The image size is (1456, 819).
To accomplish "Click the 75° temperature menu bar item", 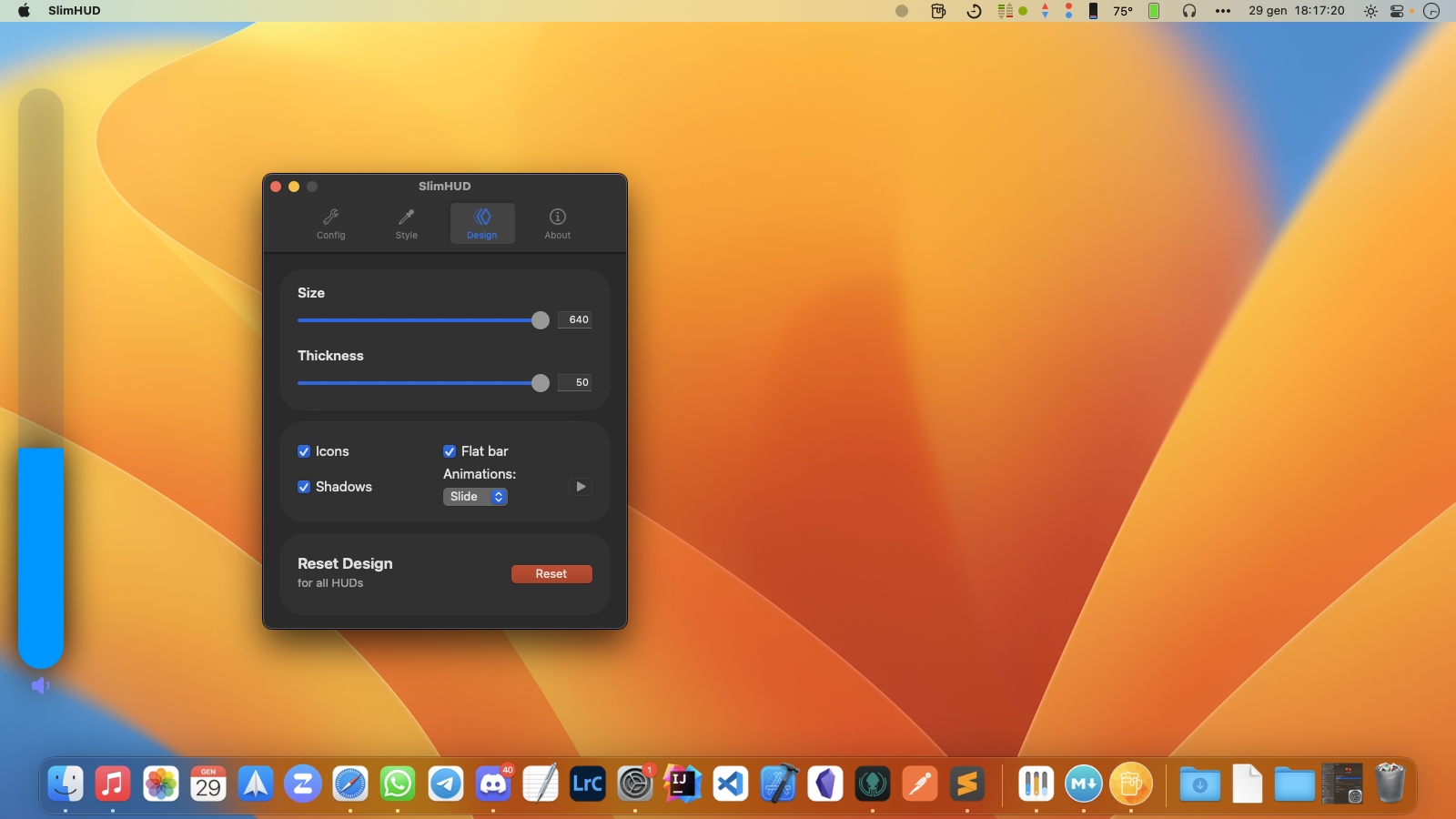I will (1123, 11).
